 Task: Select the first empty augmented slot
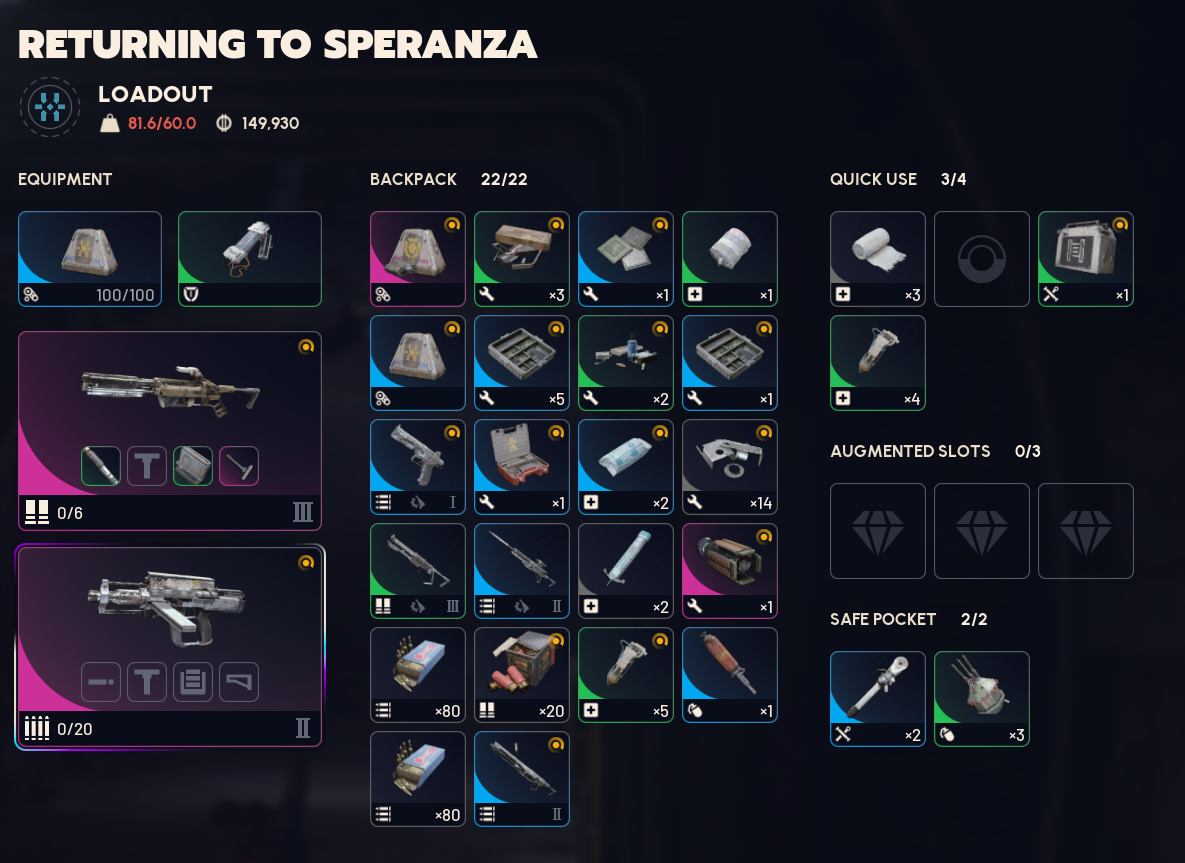tap(877, 531)
